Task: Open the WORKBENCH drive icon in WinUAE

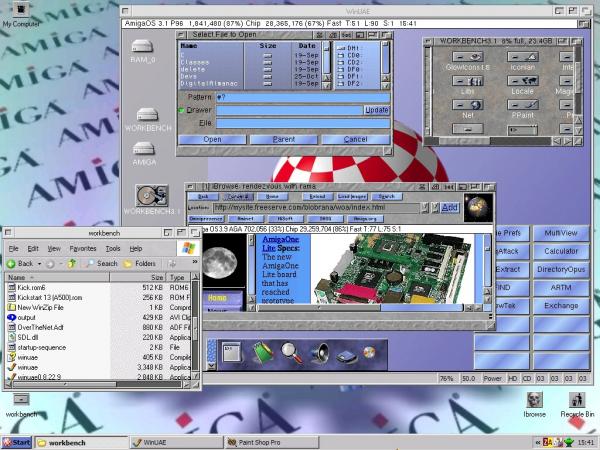Action: pos(147,114)
